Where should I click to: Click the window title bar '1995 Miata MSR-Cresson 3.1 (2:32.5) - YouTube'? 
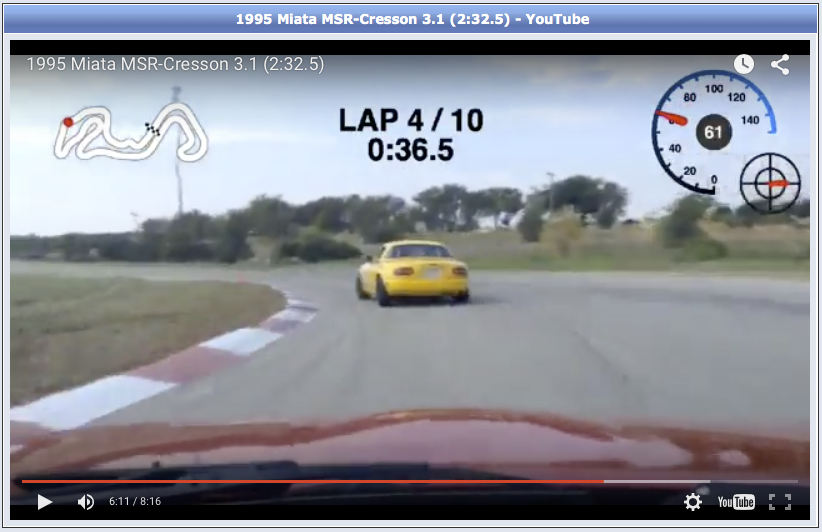[412, 19]
